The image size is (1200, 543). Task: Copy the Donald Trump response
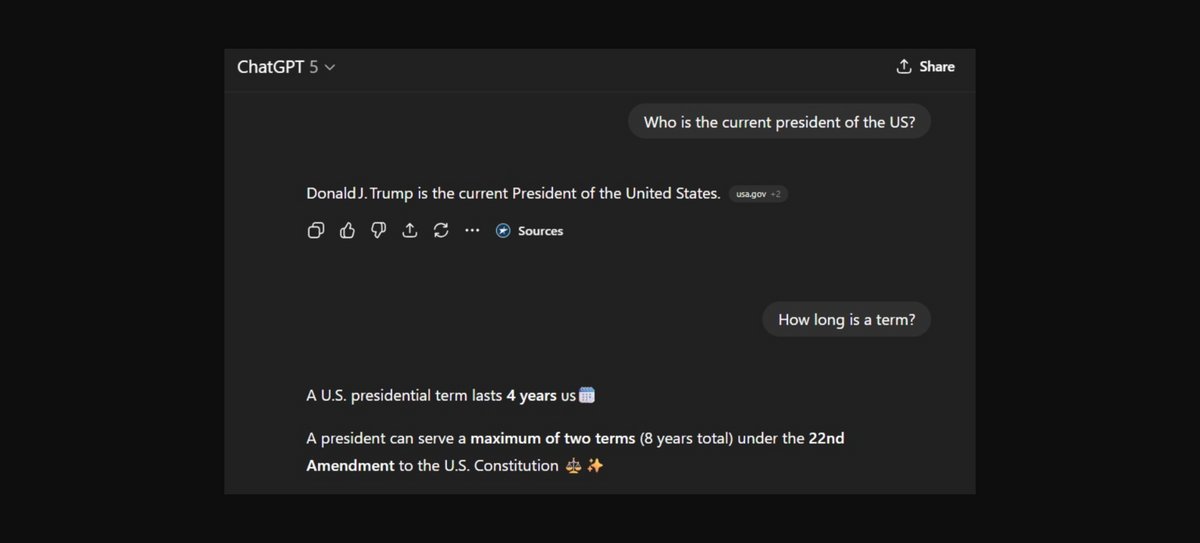tap(315, 231)
